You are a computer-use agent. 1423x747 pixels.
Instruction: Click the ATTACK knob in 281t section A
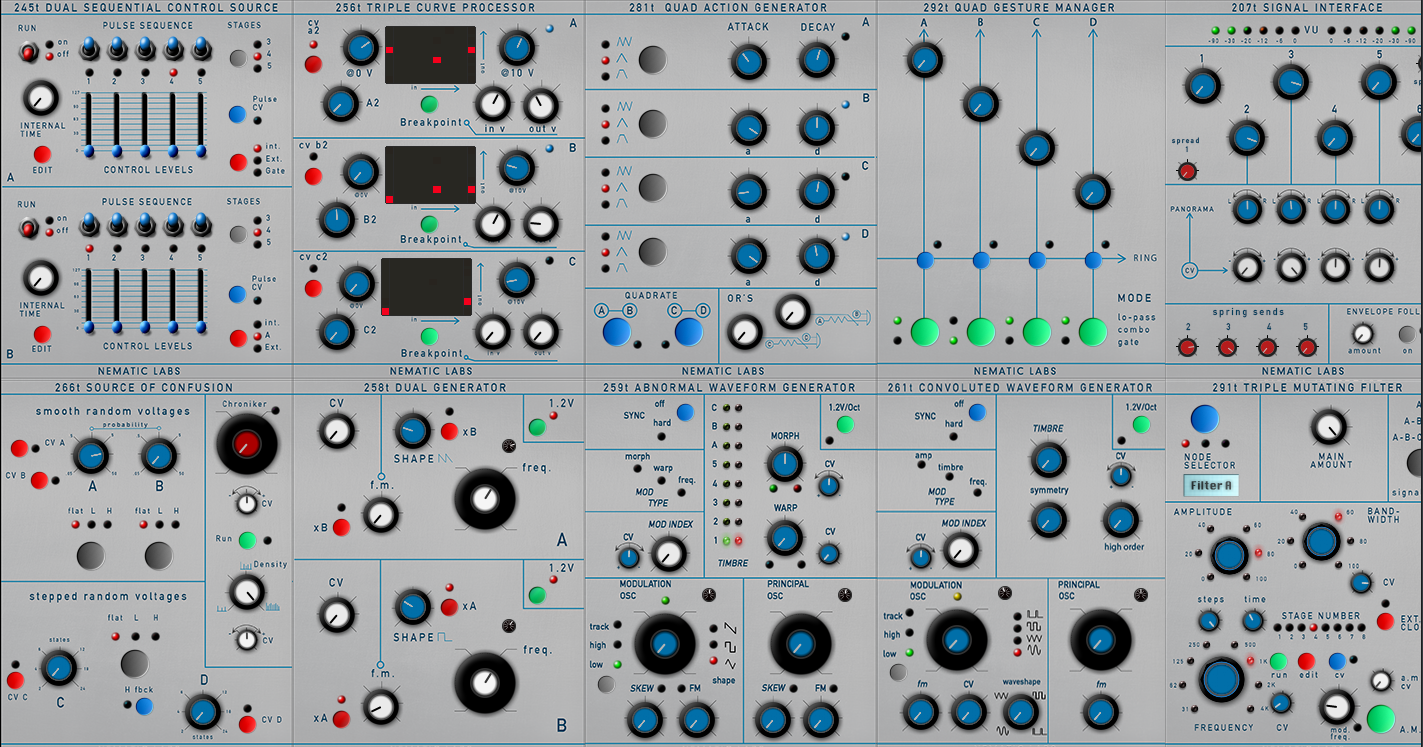(747, 61)
